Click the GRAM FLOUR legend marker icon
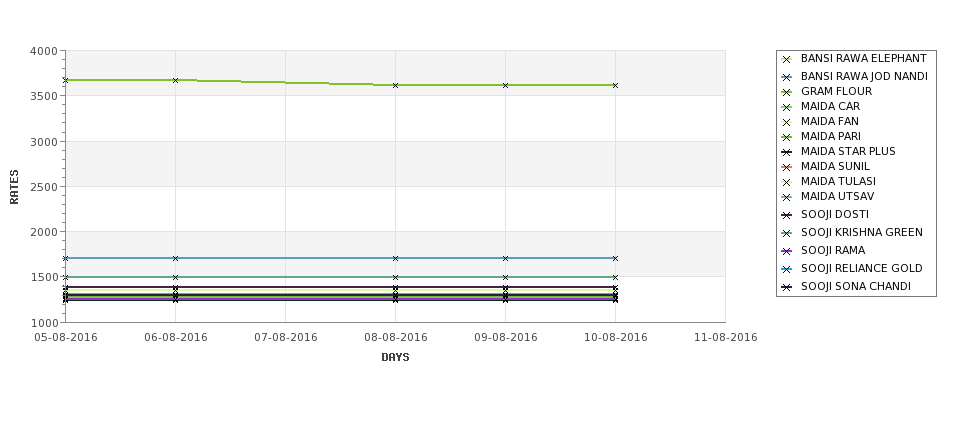 pyautogui.click(x=786, y=92)
